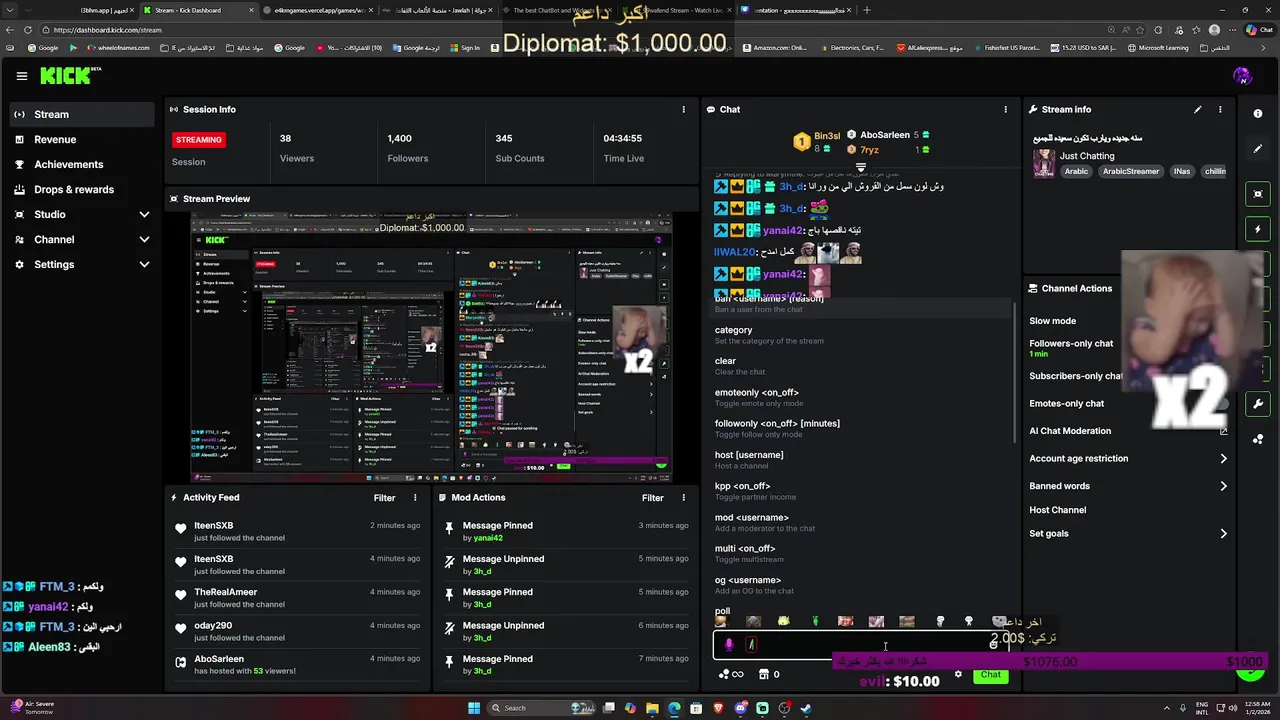Click the STREAMING status badge
The width and height of the screenshot is (1280, 720).
pos(198,140)
